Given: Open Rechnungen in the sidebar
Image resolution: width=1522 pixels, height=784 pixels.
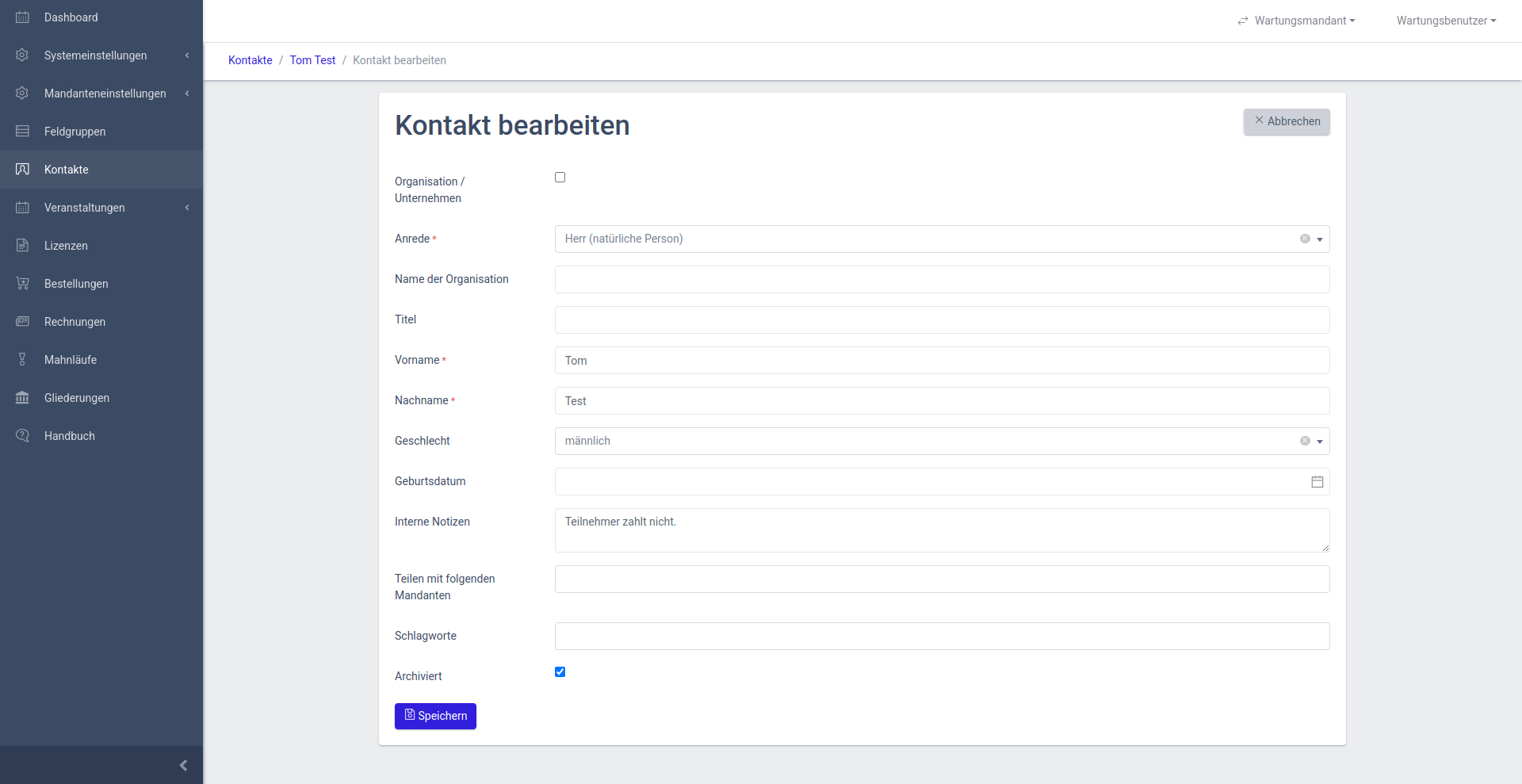Looking at the screenshot, I should click(75, 322).
